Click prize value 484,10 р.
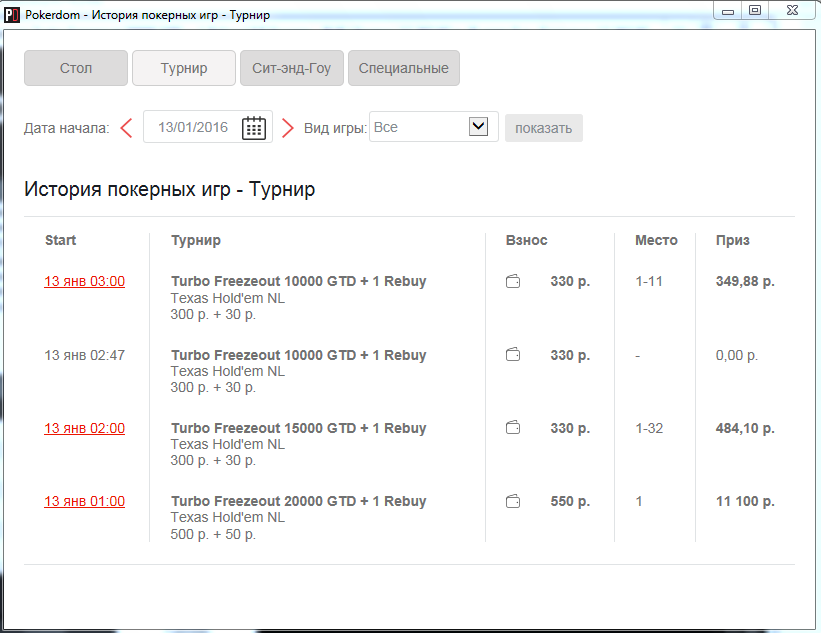The height and width of the screenshot is (633, 821). [745, 428]
